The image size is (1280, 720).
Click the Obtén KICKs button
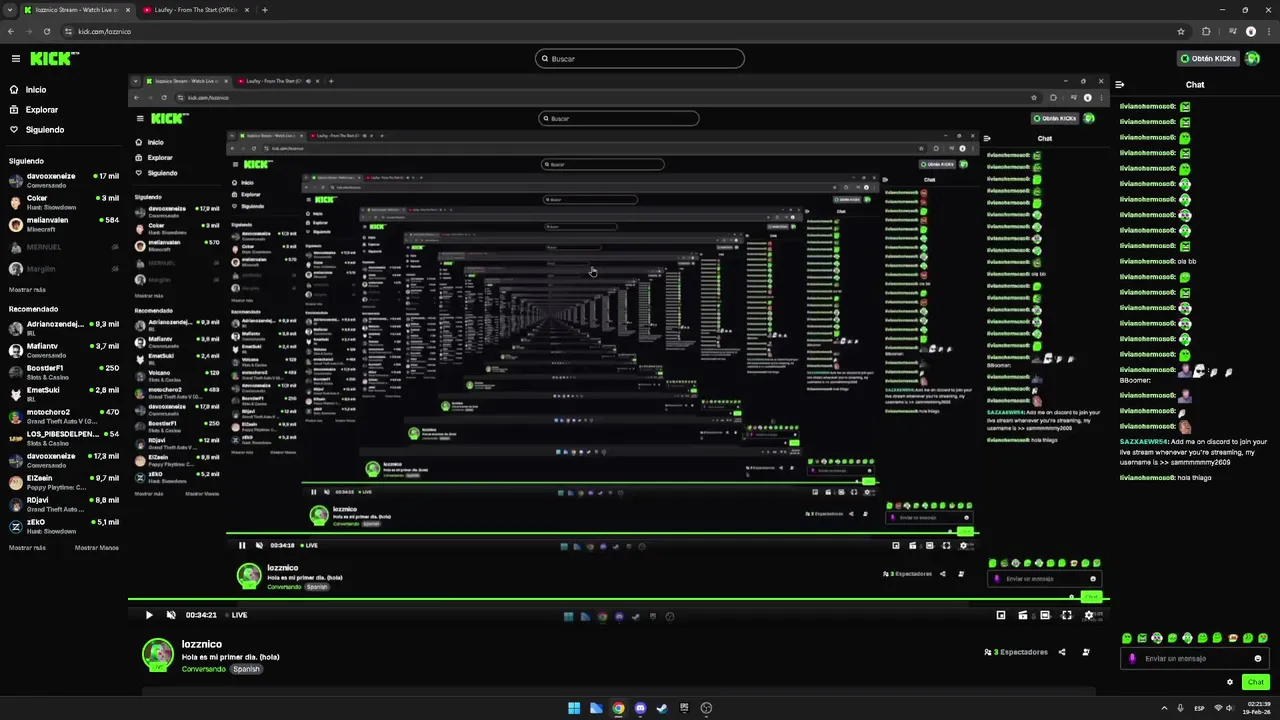[1208, 59]
